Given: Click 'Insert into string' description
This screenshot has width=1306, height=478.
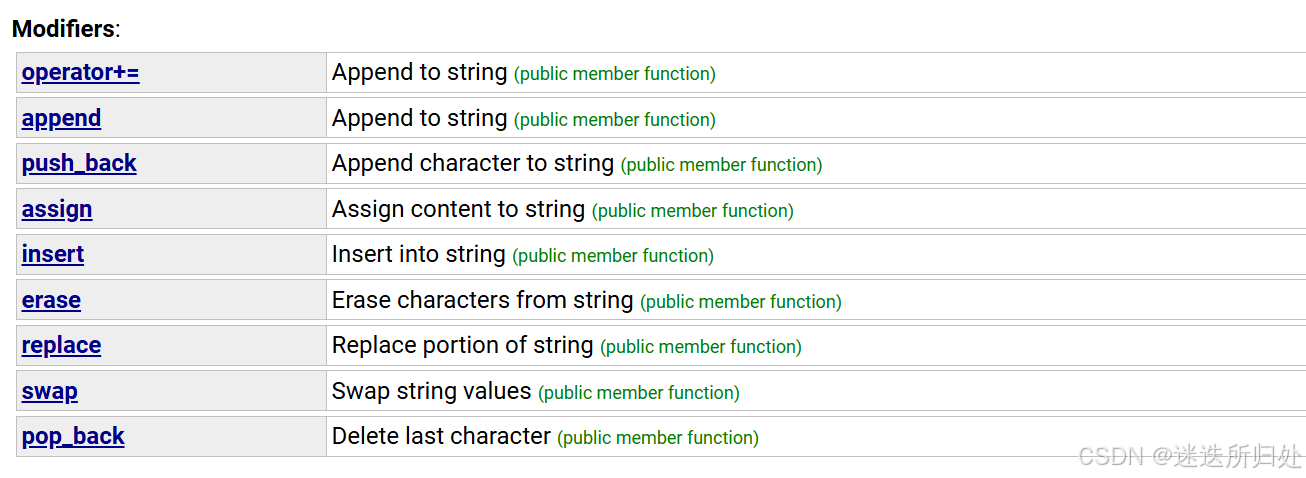Looking at the screenshot, I should click(418, 255).
